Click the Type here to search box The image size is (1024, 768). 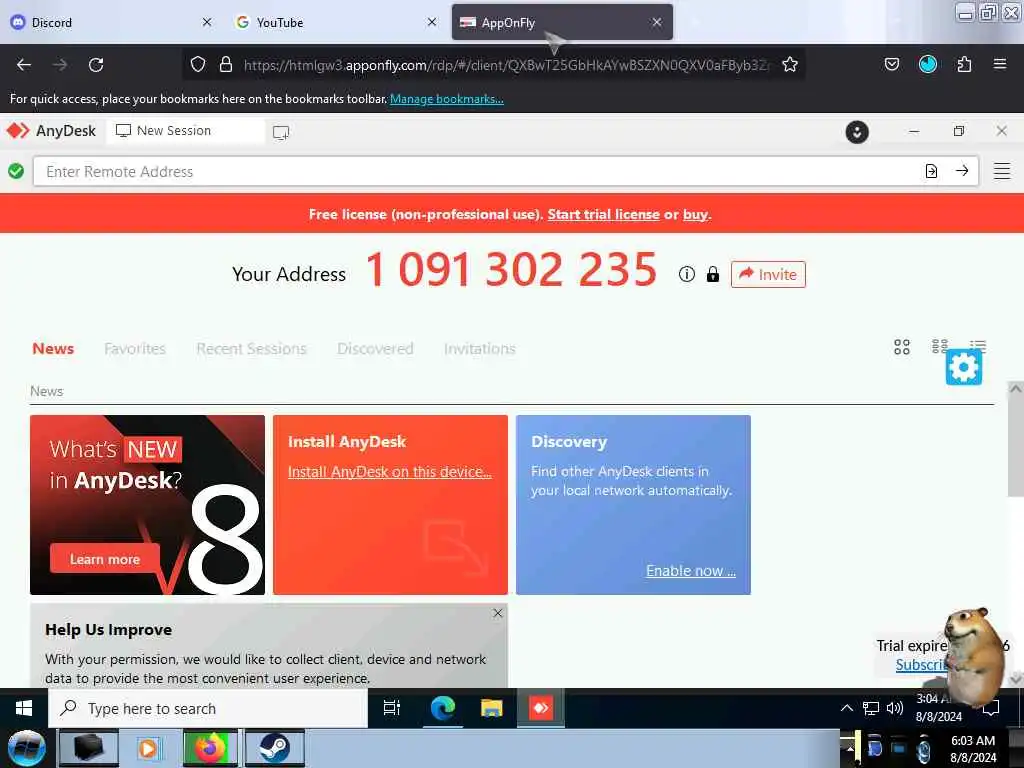click(208, 709)
